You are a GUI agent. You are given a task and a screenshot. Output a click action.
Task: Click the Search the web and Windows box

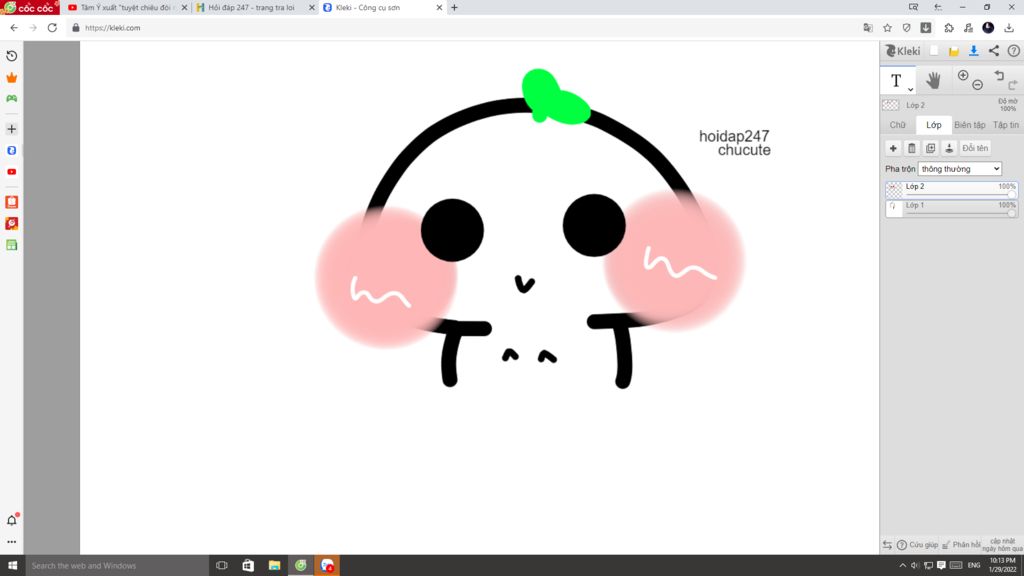click(x=116, y=566)
